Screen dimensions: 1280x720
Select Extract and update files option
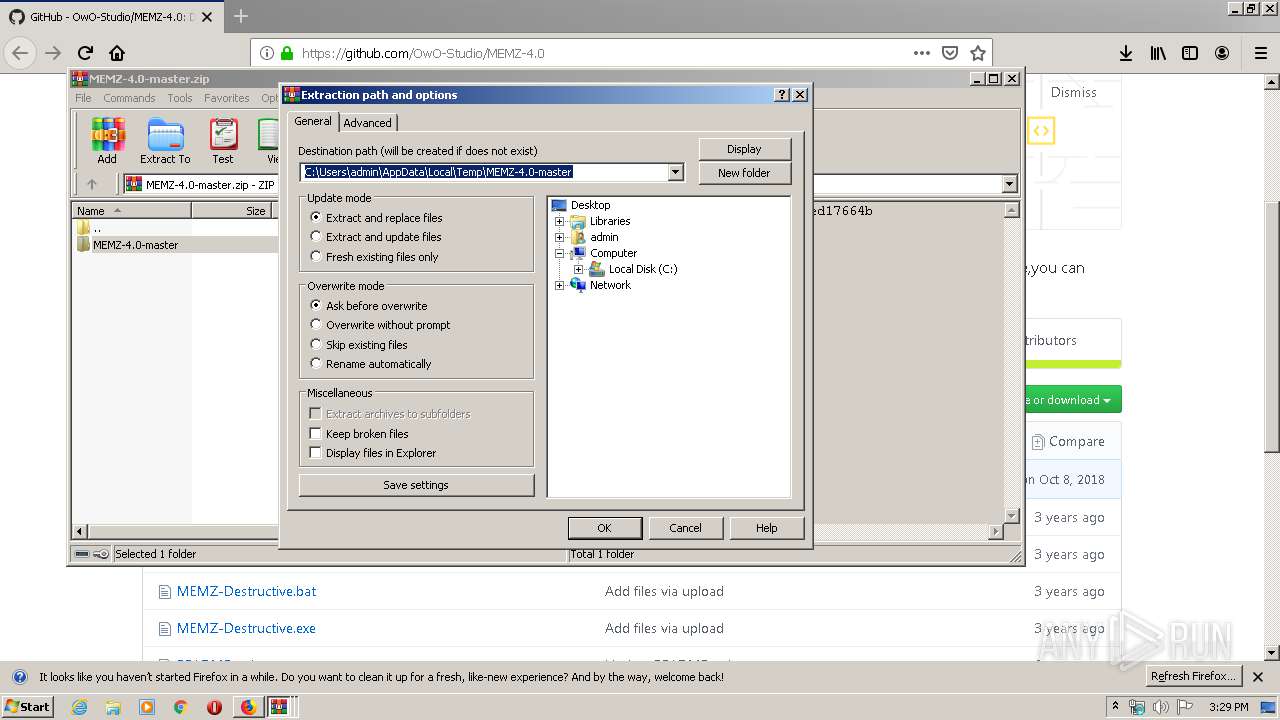(376, 237)
